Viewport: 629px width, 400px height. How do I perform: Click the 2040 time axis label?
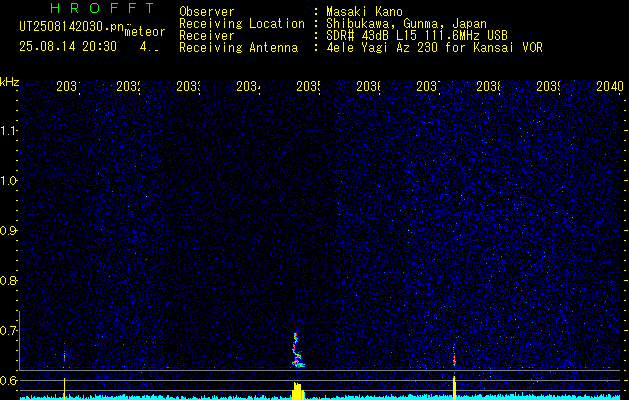[610, 86]
